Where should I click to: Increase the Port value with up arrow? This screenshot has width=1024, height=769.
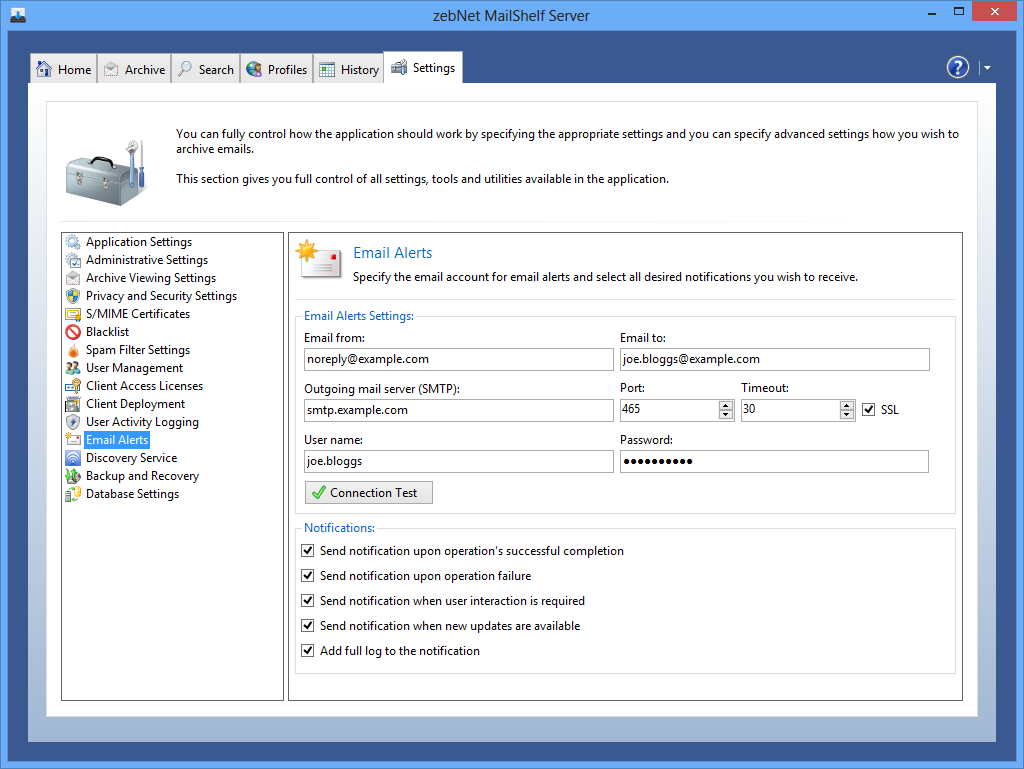point(726,405)
